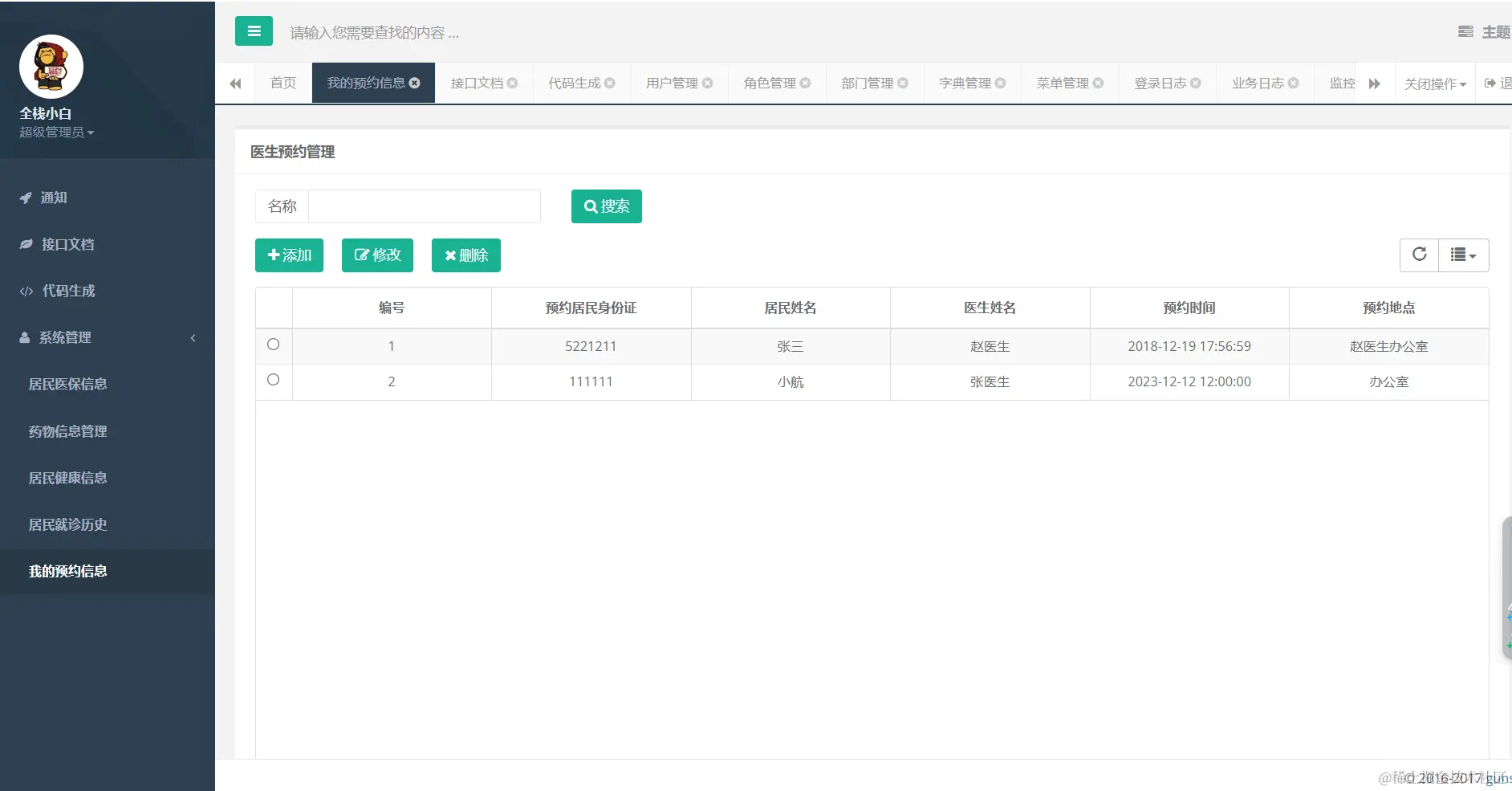The height and width of the screenshot is (791, 1512).
Task: Select the radio button for row 张三
Action: click(x=273, y=345)
